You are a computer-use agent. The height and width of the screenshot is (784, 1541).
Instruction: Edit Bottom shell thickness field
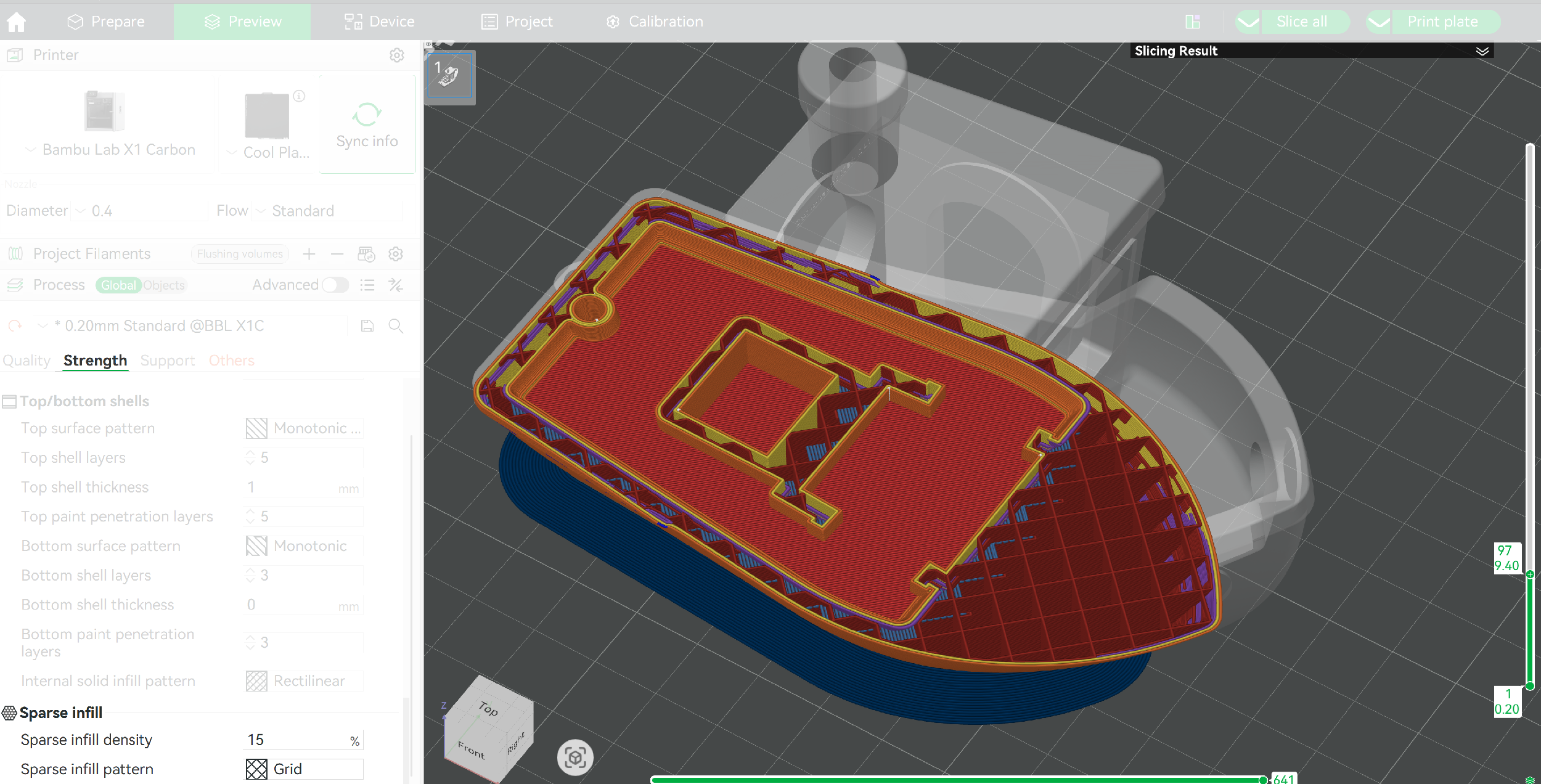(x=303, y=605)
